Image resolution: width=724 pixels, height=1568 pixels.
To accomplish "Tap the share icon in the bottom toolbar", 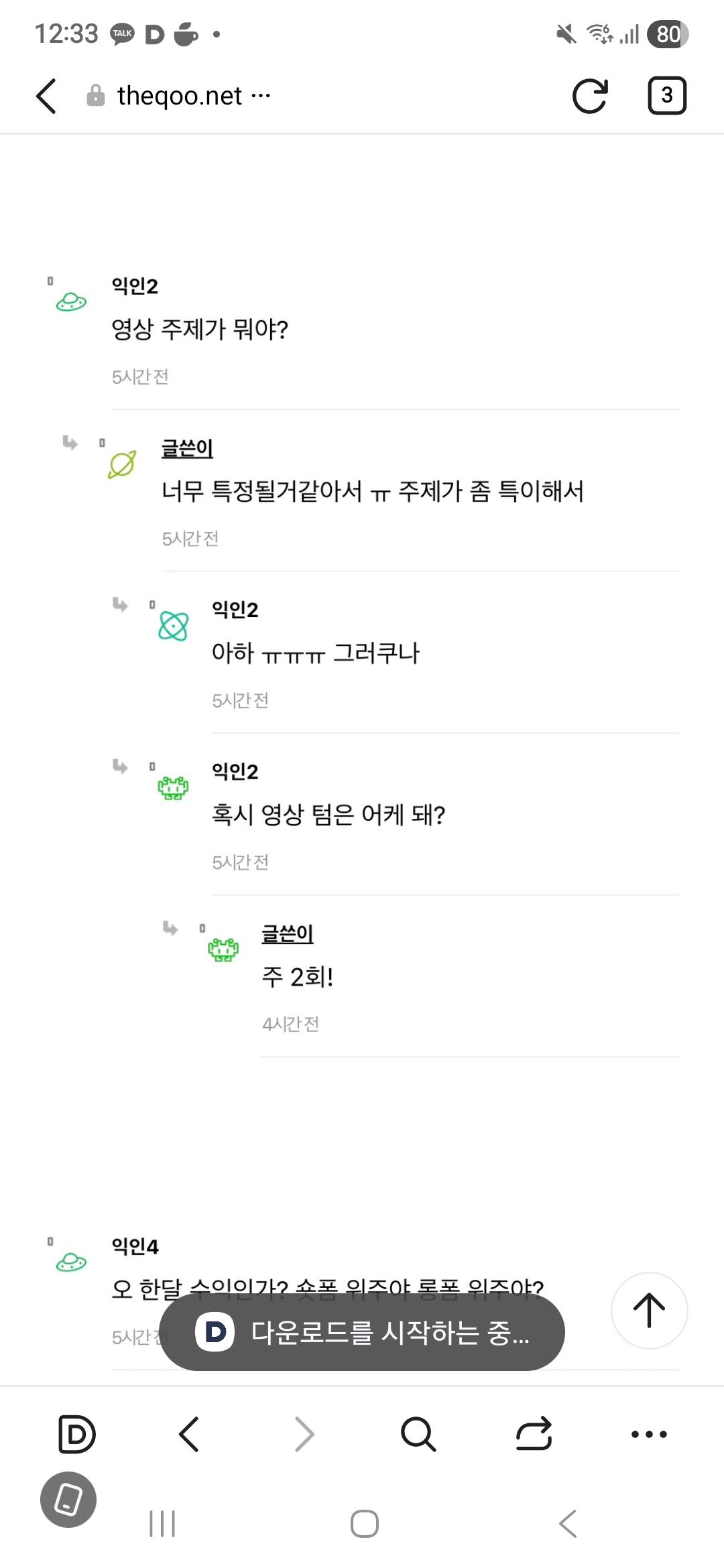I will click(x=534, y=1435).
